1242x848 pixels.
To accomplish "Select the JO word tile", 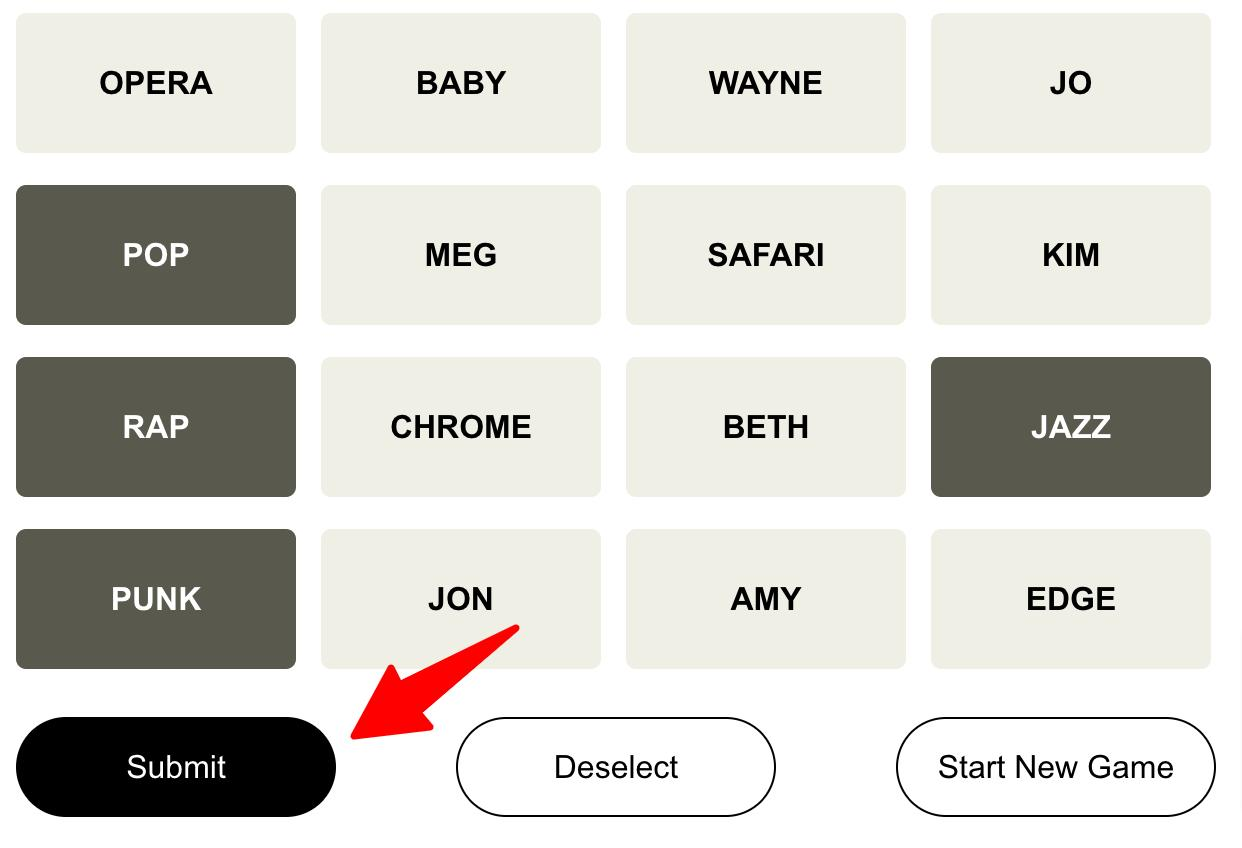I will tap(1071, 83).
